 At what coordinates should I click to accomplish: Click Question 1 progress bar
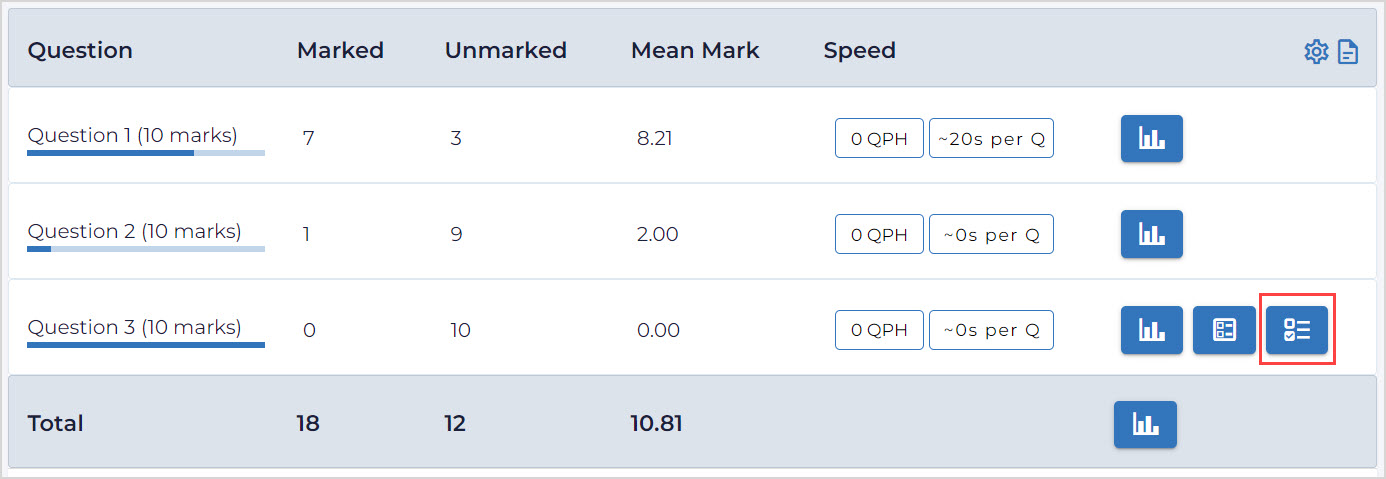click(x=146, y=154)
